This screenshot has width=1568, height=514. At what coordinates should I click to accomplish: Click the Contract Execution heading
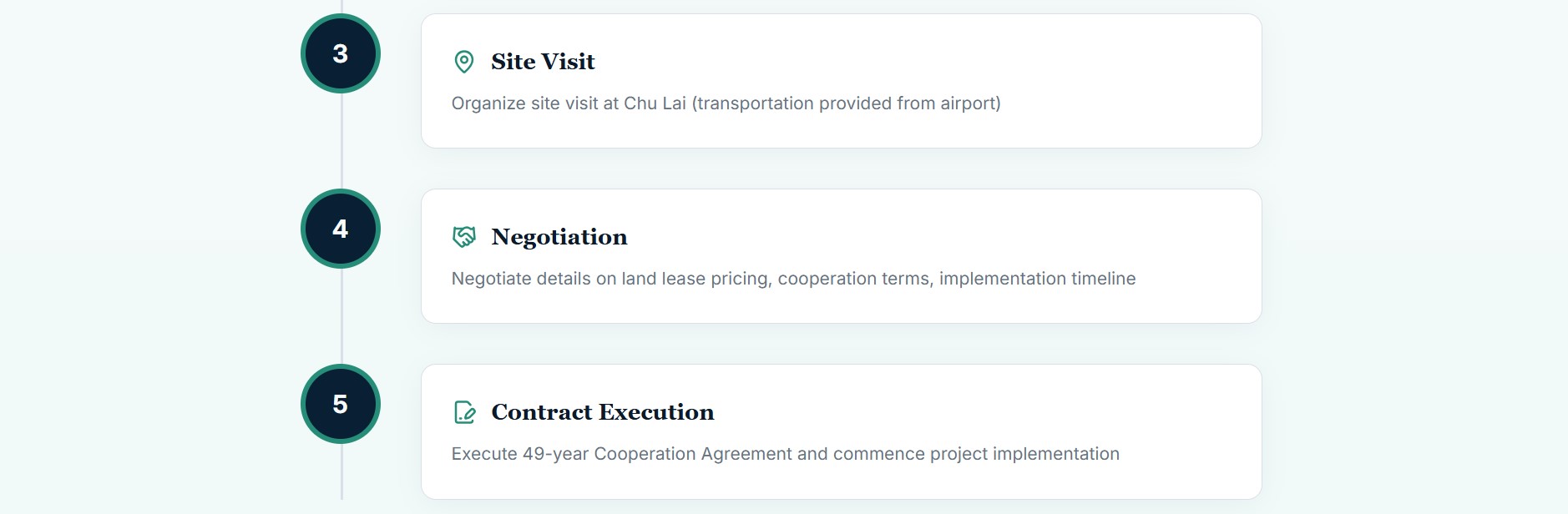tap(602, 412)
